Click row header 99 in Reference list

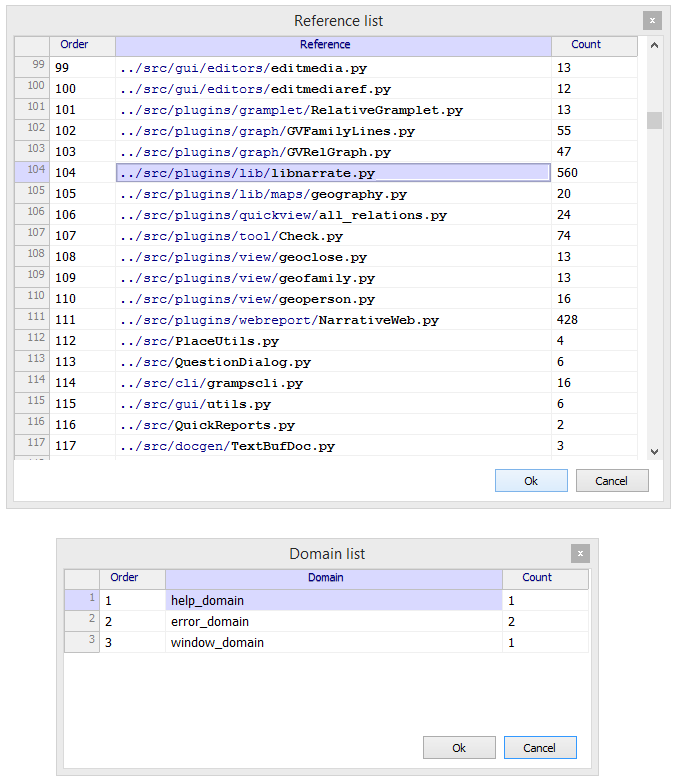tap(32, 67)
